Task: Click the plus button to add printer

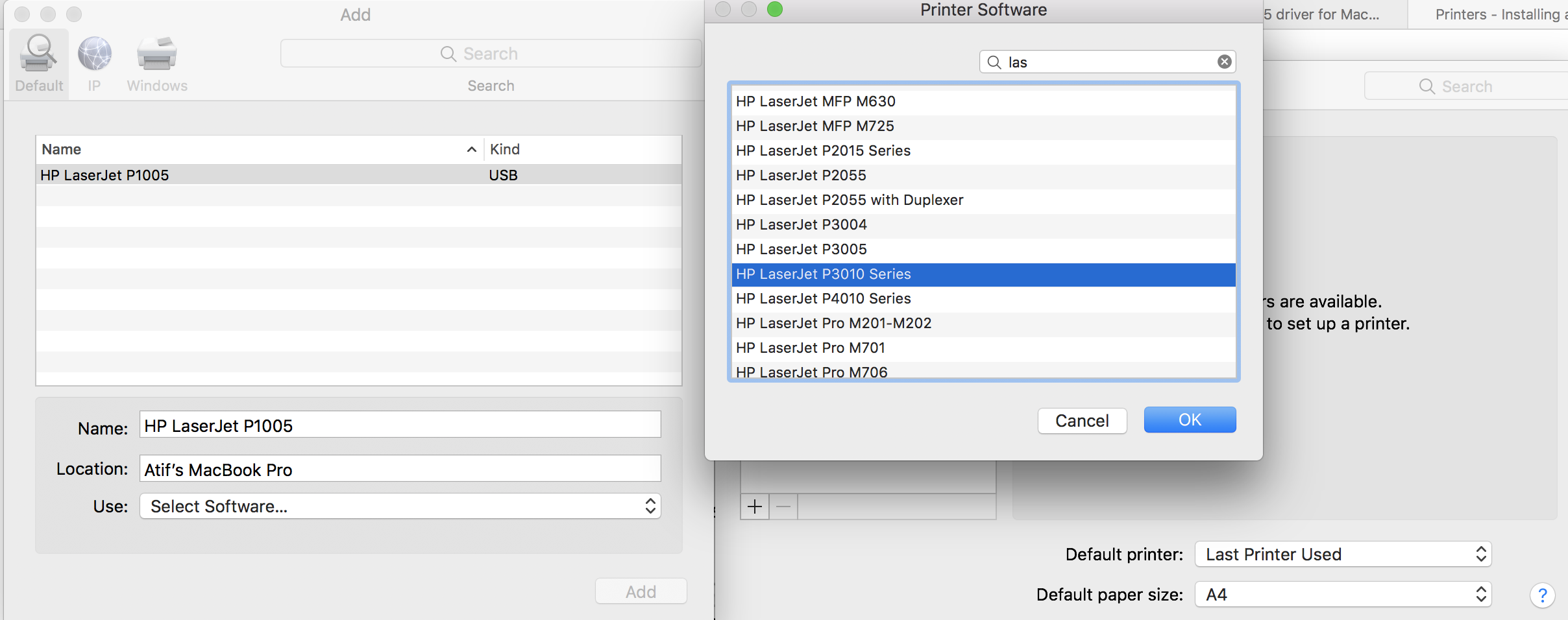Action: tap(755, 507)
